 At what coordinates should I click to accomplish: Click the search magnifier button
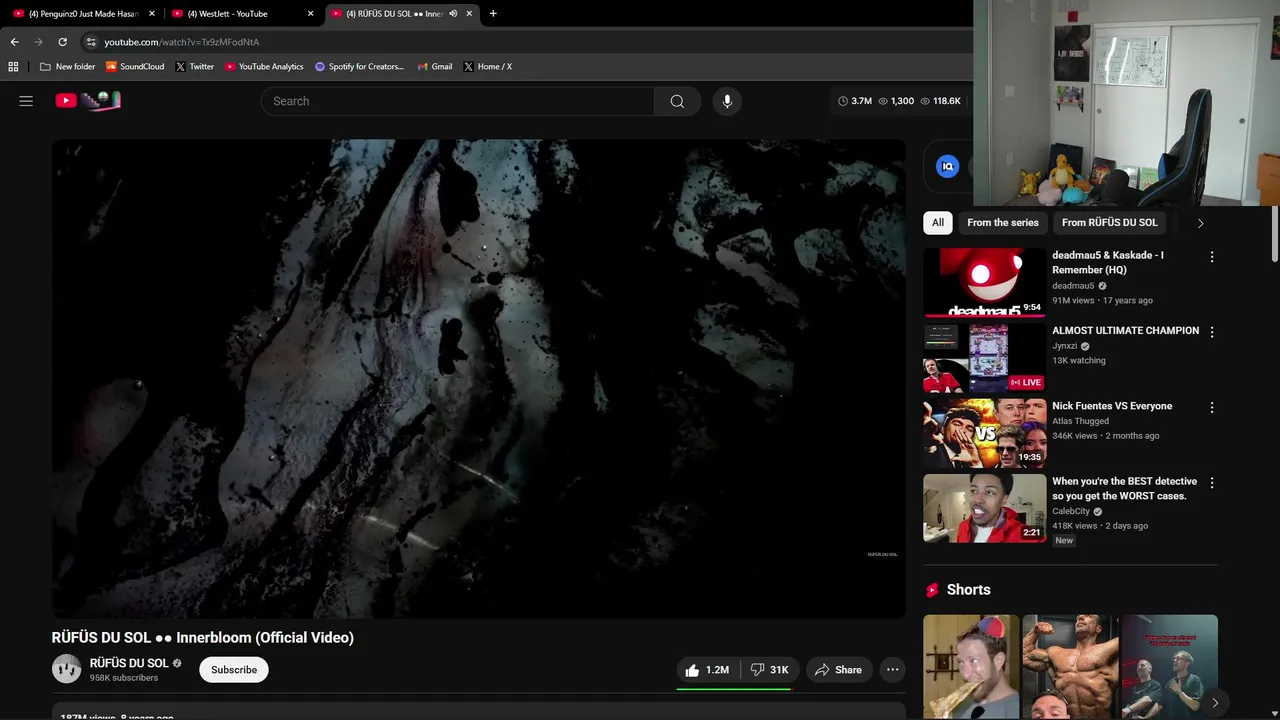pos(677,101)
